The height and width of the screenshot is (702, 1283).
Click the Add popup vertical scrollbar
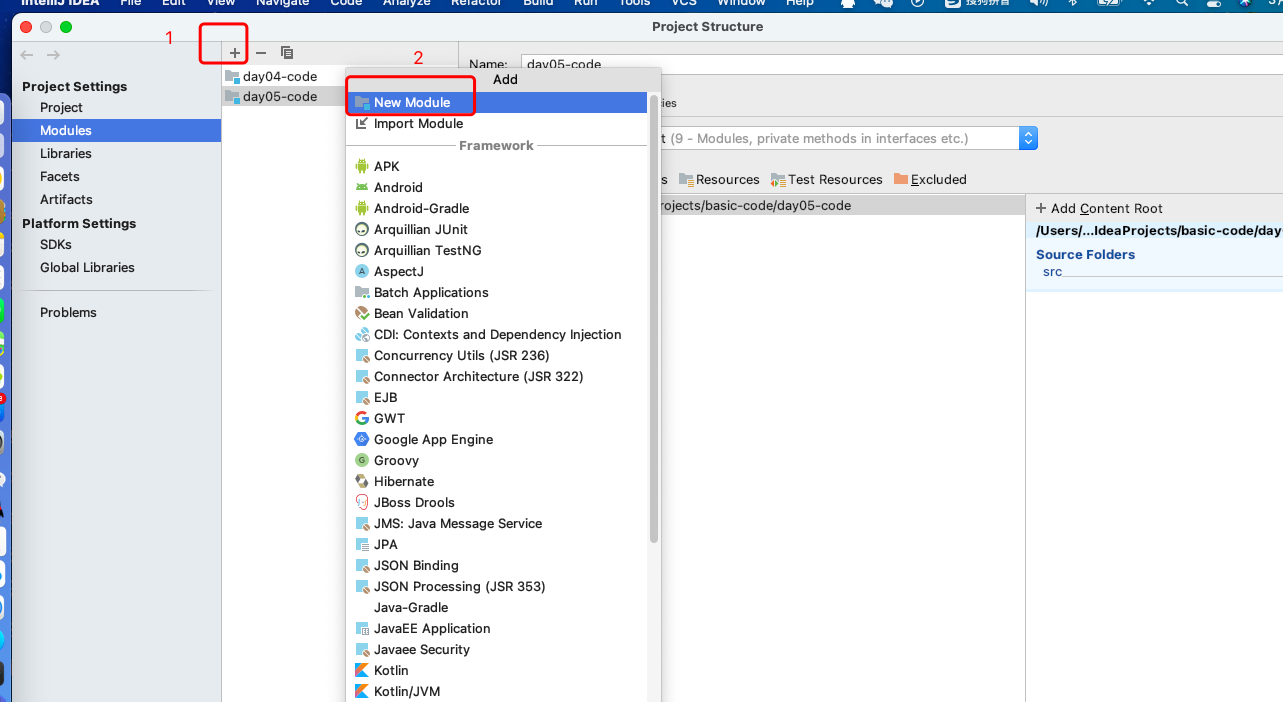tap(654, 318)
